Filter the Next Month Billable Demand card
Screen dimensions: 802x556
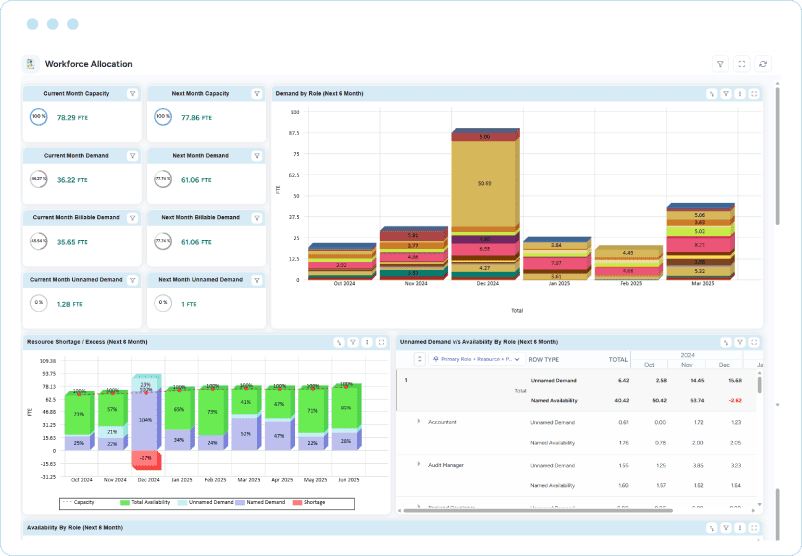257,218
